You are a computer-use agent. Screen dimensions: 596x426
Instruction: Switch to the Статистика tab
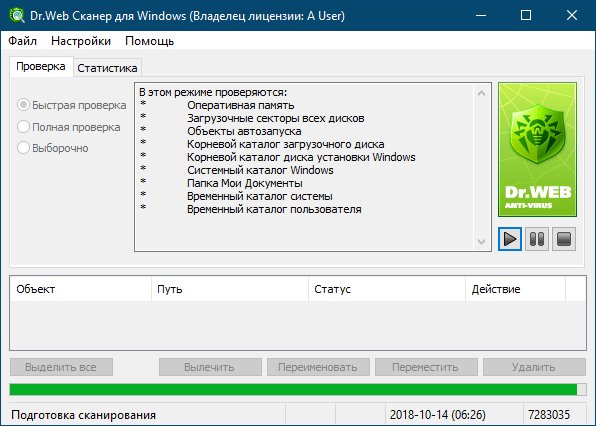point(107,68)
